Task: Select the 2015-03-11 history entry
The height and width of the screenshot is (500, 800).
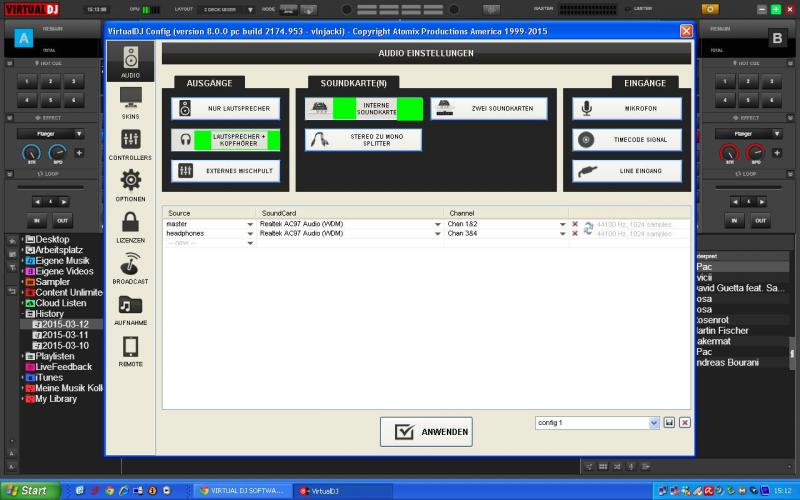Action: pyautogui.click(x=65, y=334)
